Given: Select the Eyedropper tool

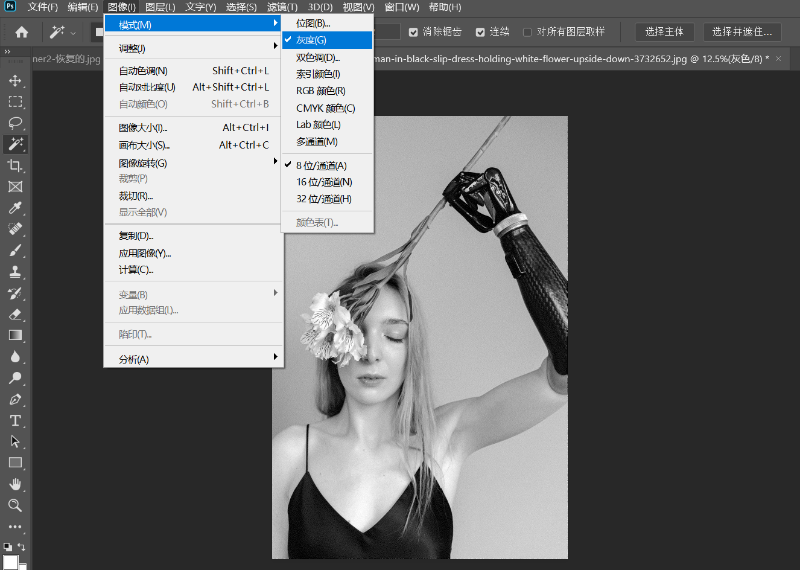Looking at the screenshot, I should tap(15, 208).
